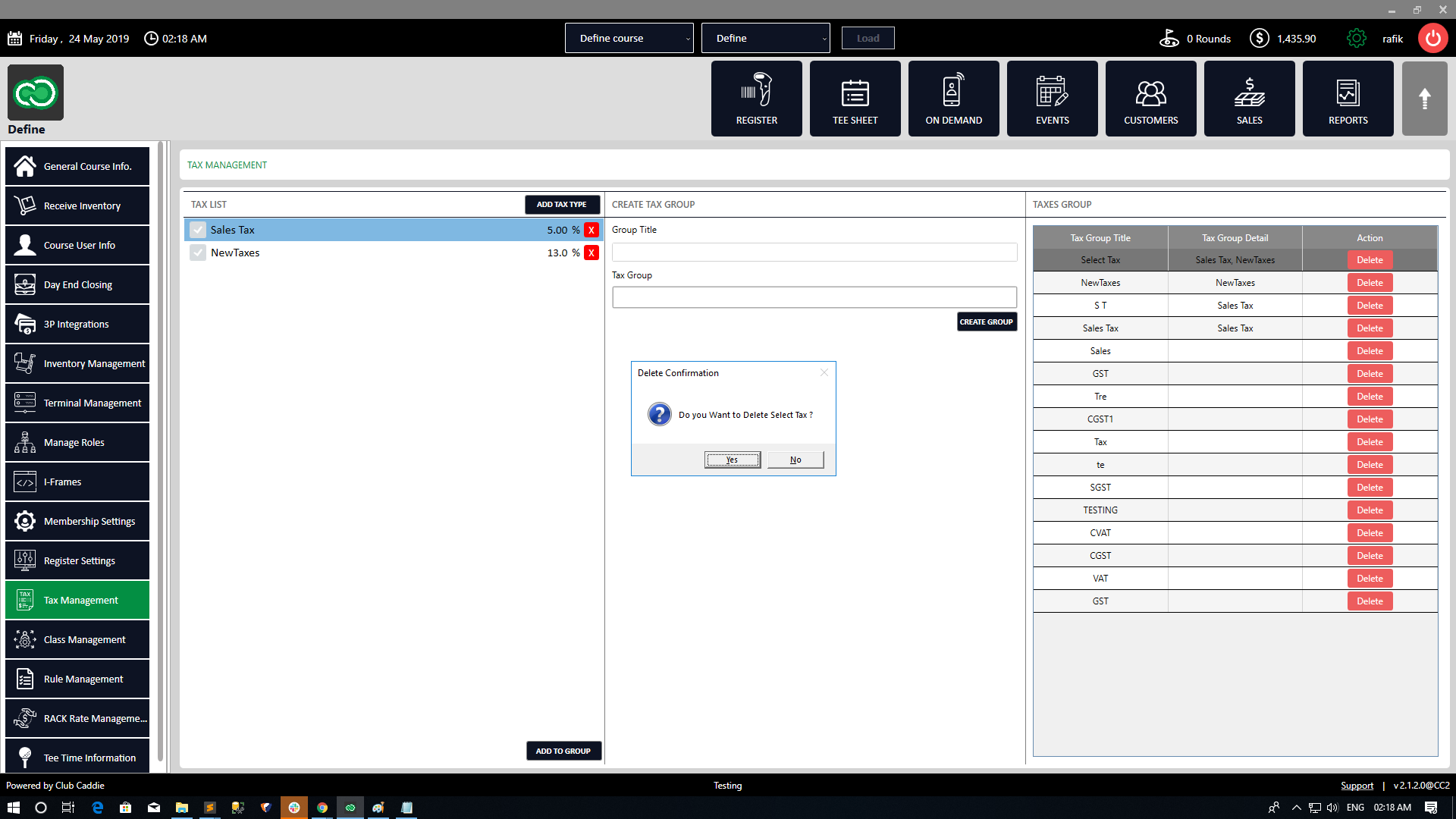The width and height of the screenshot is (1456, 819).
Task: Collapse top navigation with up arrow button
Action: pyautogui.click(x=1424, y=99)
